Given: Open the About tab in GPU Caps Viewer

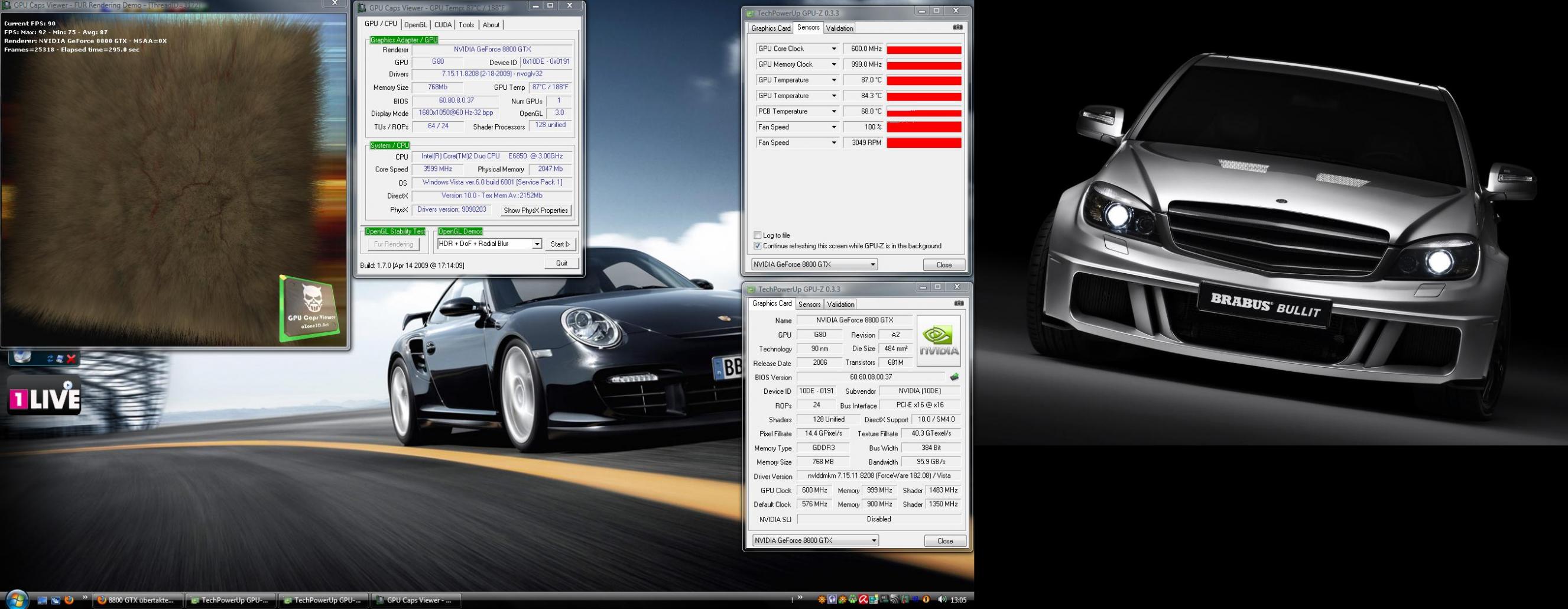Looking at the screenshot, I should (x=491, y=25).
